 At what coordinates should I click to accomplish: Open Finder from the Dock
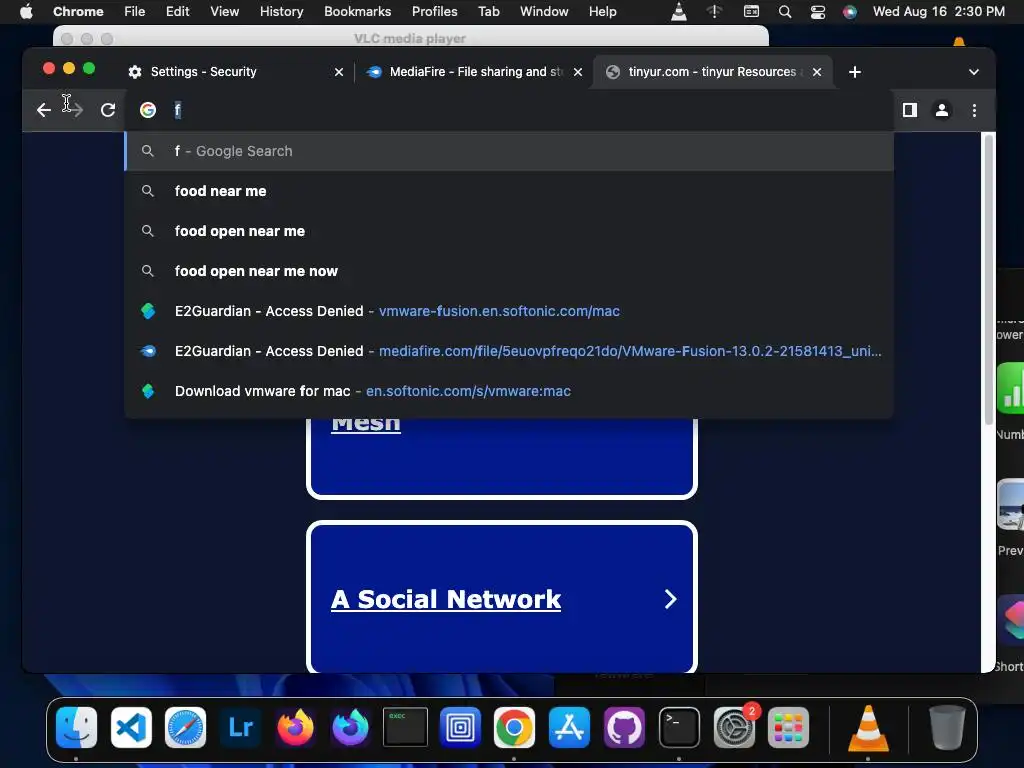(76, 727)
